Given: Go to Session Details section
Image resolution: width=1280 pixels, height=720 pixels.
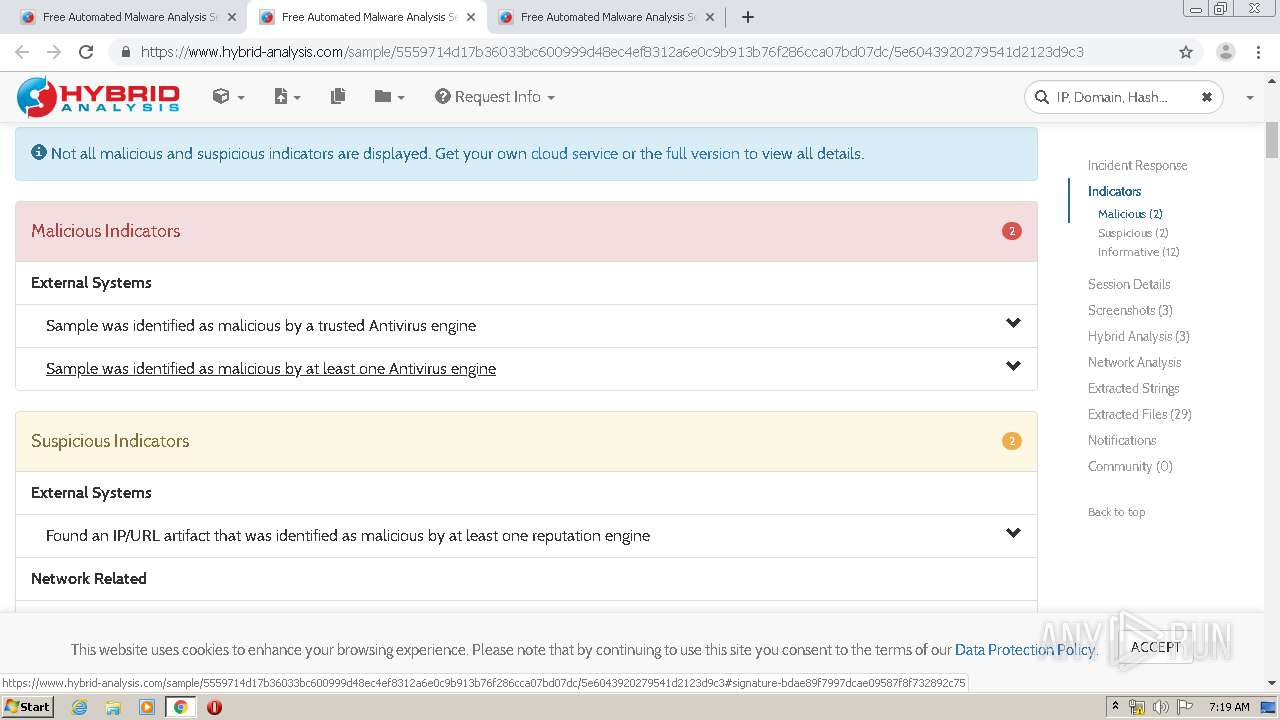Looking at the screenshot, I should click(1129, 285).
